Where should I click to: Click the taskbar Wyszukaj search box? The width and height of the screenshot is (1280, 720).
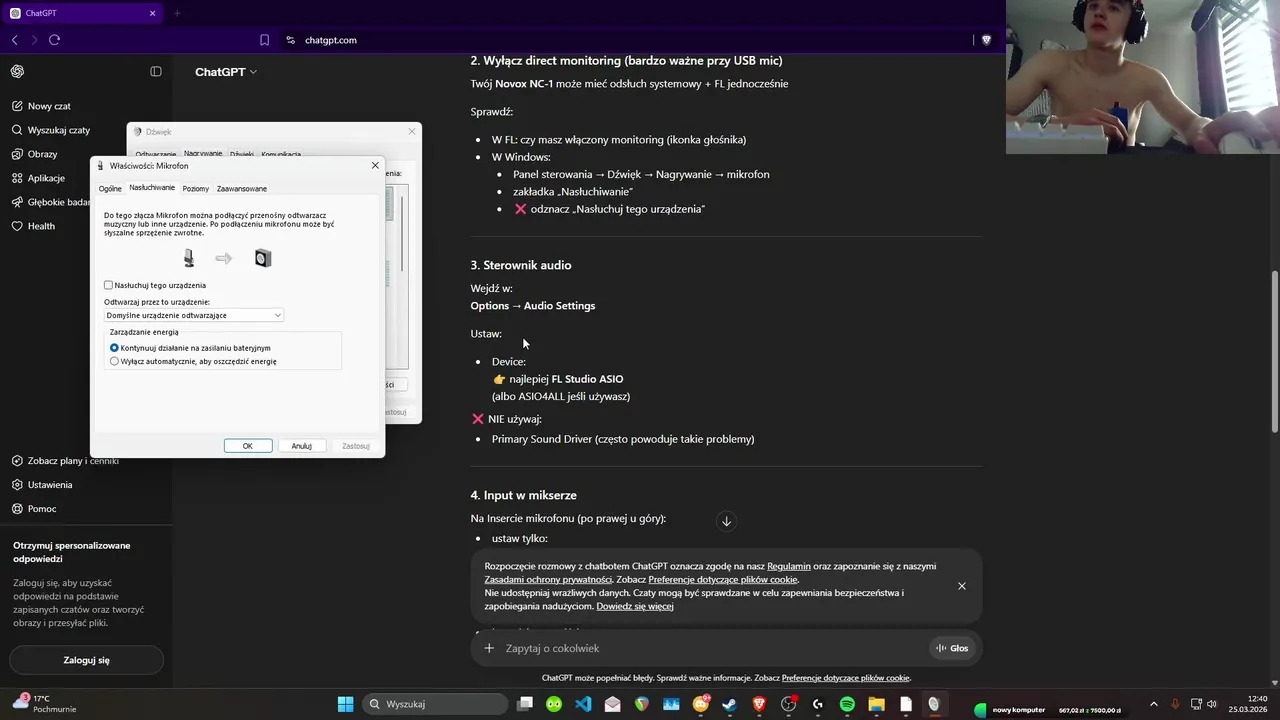pos(435,704)
